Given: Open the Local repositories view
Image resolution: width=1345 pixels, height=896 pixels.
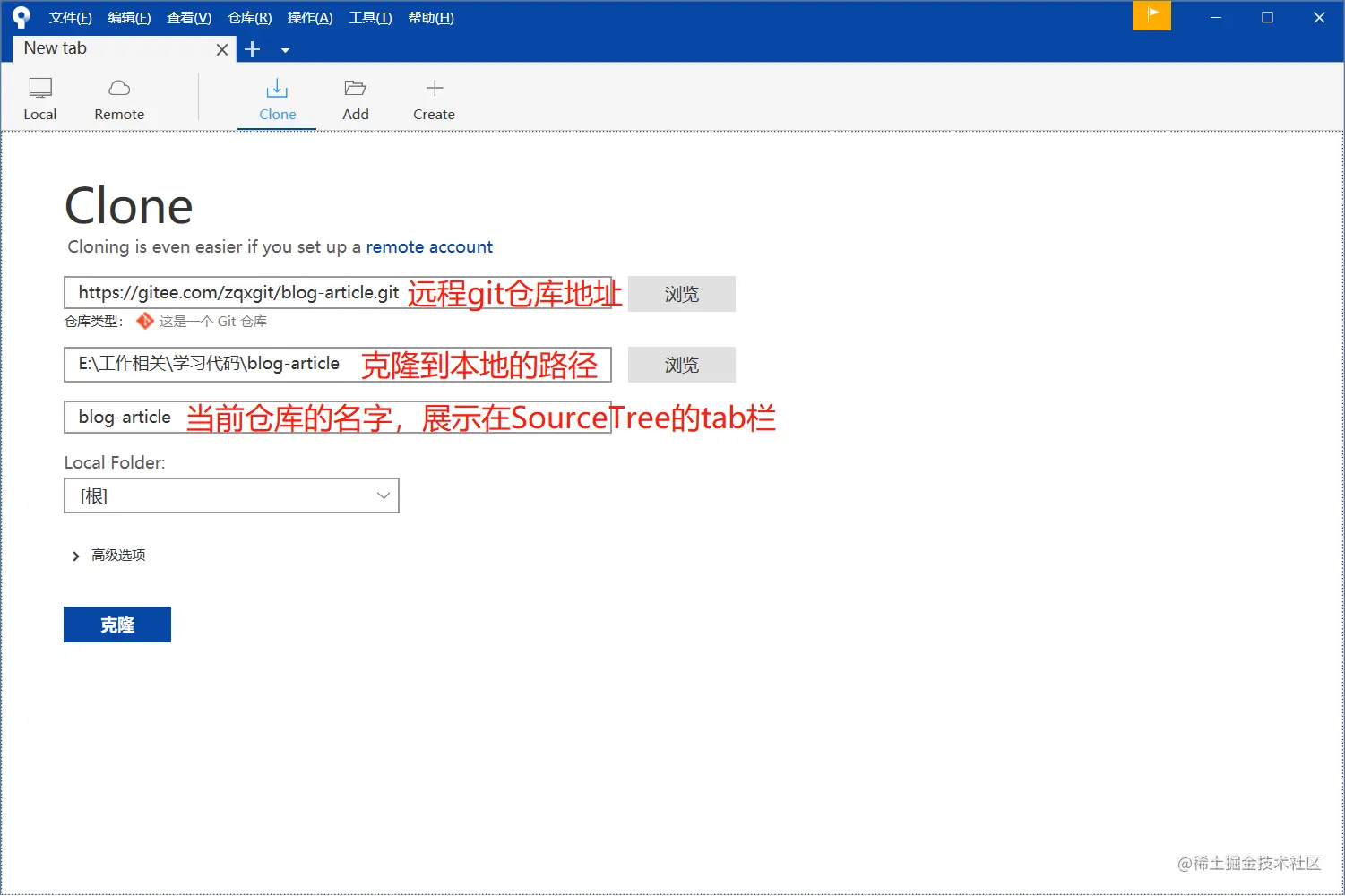Looking at the screenshot, I should click(40, 99).
